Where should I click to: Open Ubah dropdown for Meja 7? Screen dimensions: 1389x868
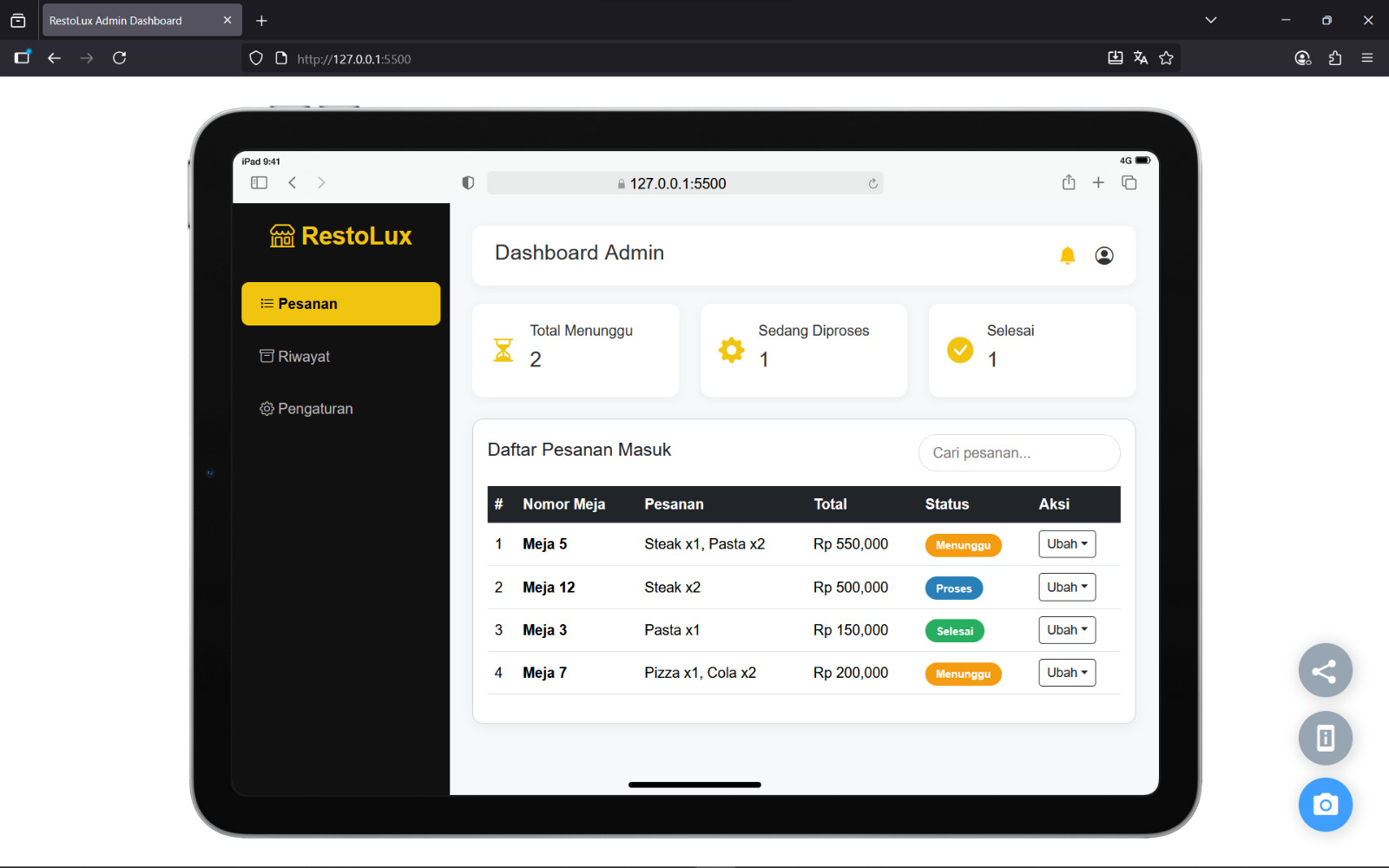click(1066, 673)
